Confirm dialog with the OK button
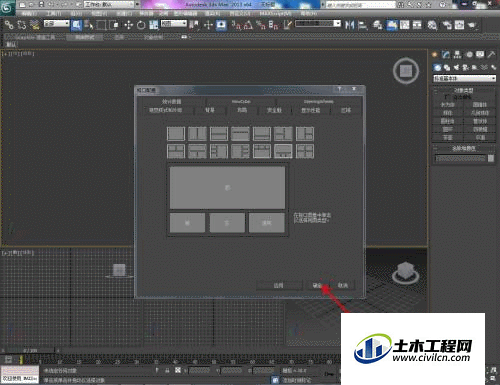Image resolution: width=500 pixels, height=385 pixels. click(317, 285)
